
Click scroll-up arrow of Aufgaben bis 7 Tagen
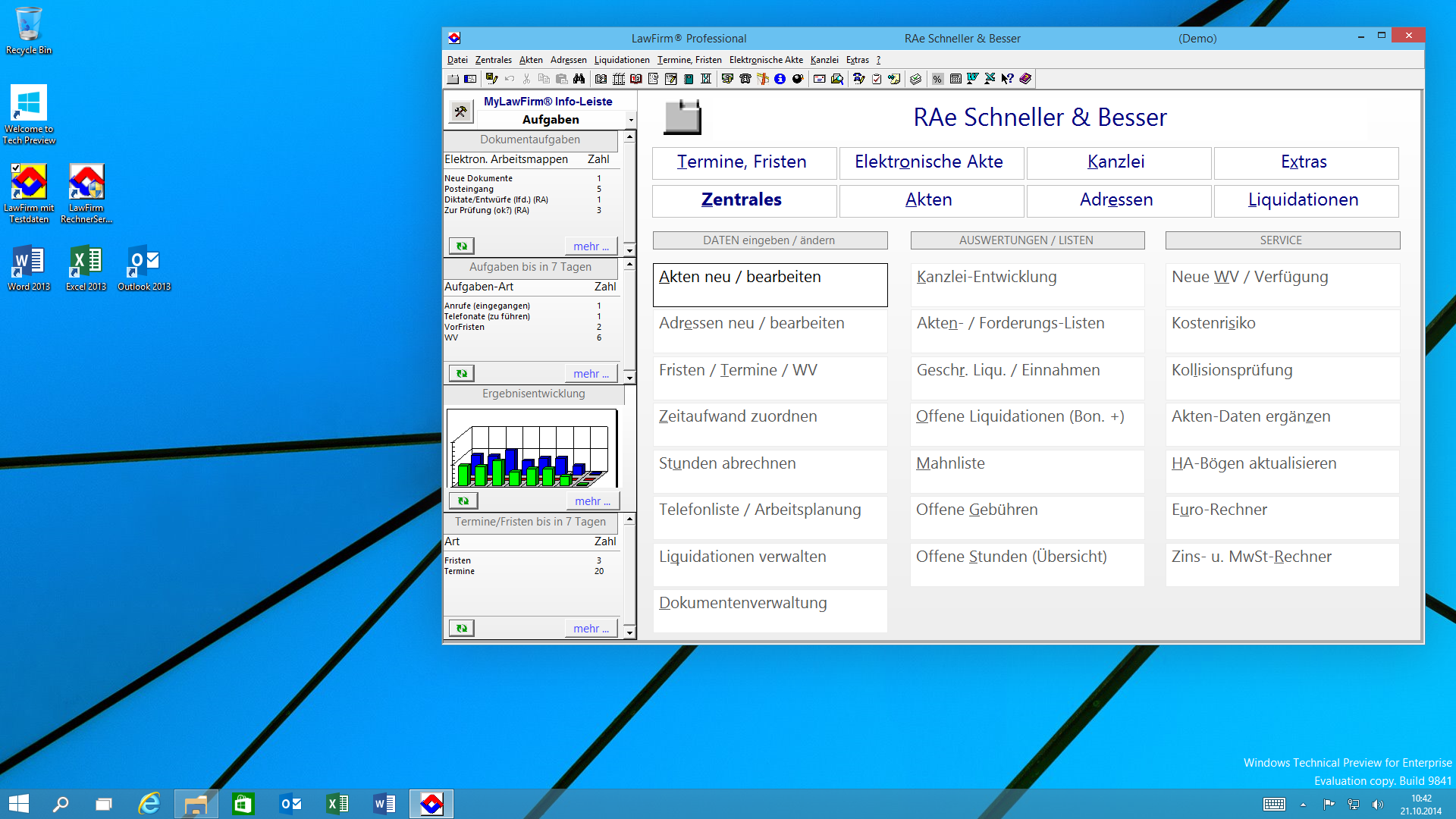pos(629,265)
